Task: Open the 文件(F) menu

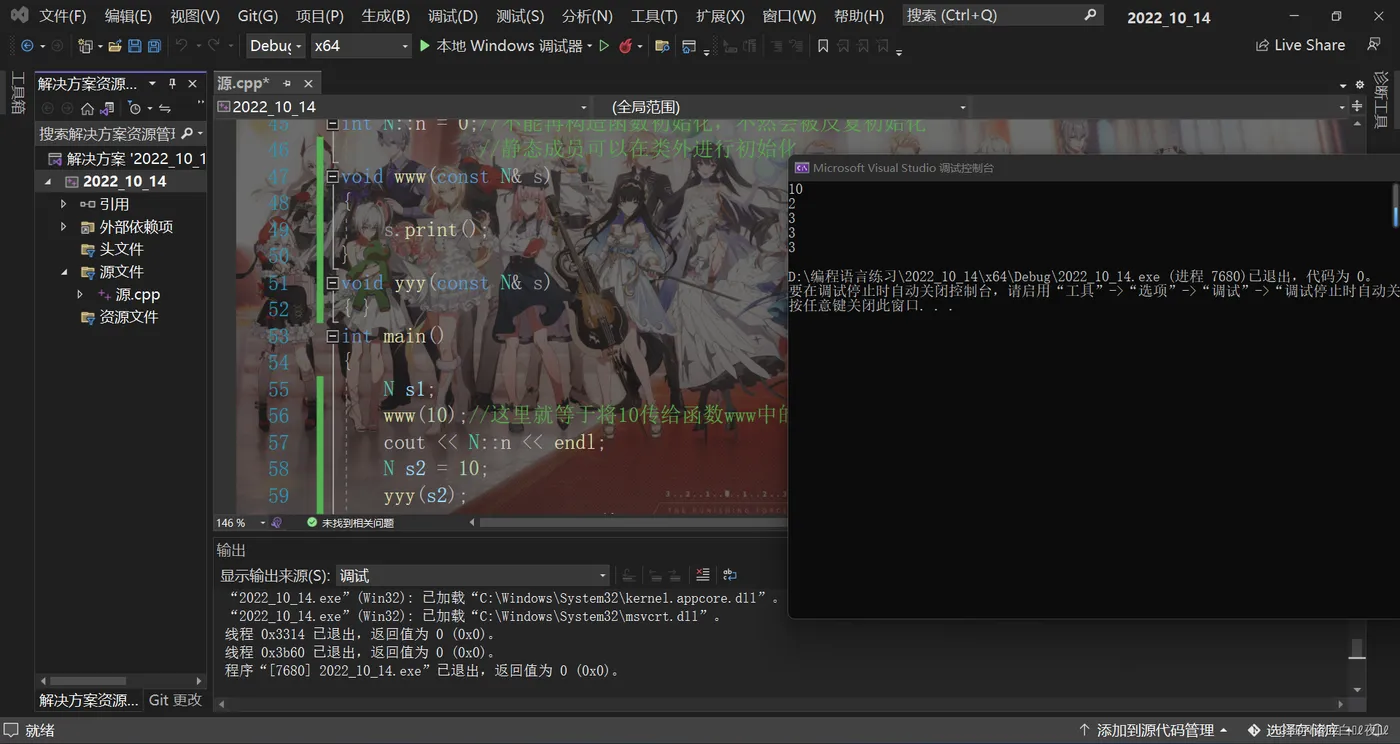Action: pos(63,17)
